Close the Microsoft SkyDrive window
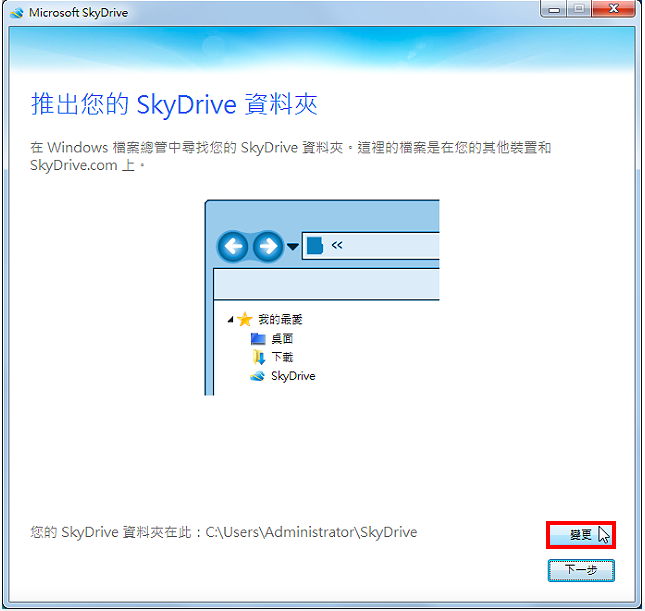Viewport: 645px width, 611px height. (613, 9)
